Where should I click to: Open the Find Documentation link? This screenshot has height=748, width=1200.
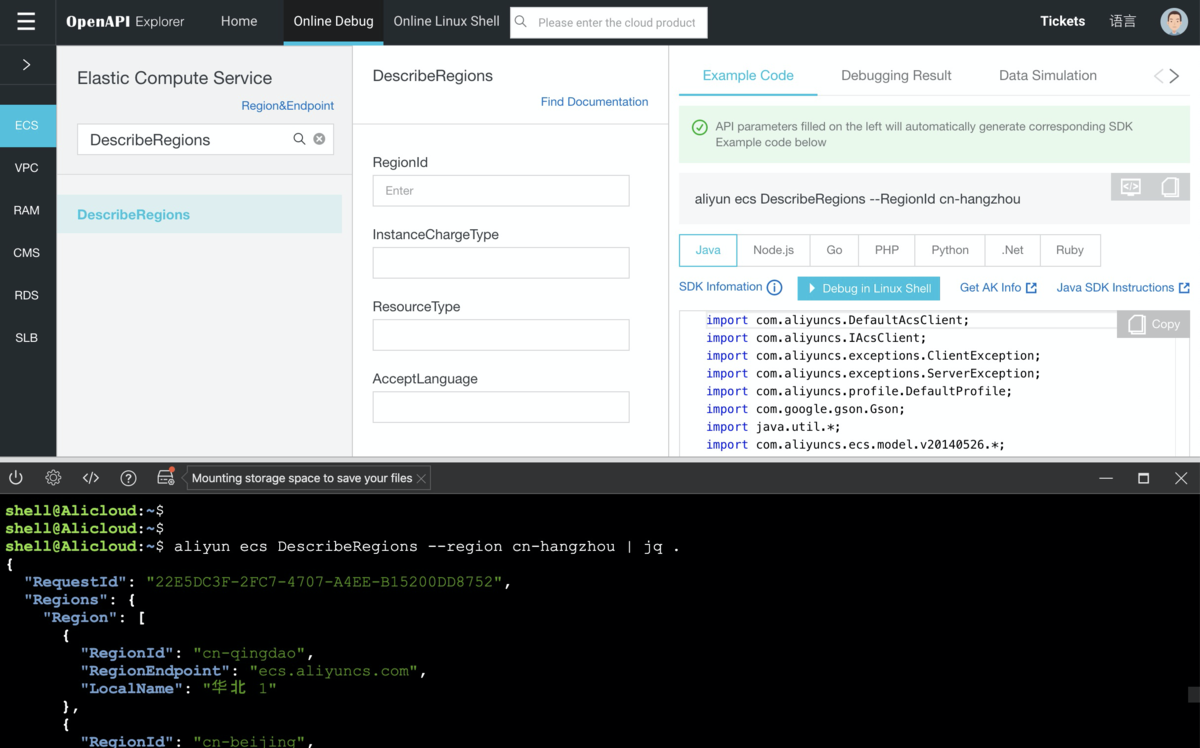coord(594,102)
